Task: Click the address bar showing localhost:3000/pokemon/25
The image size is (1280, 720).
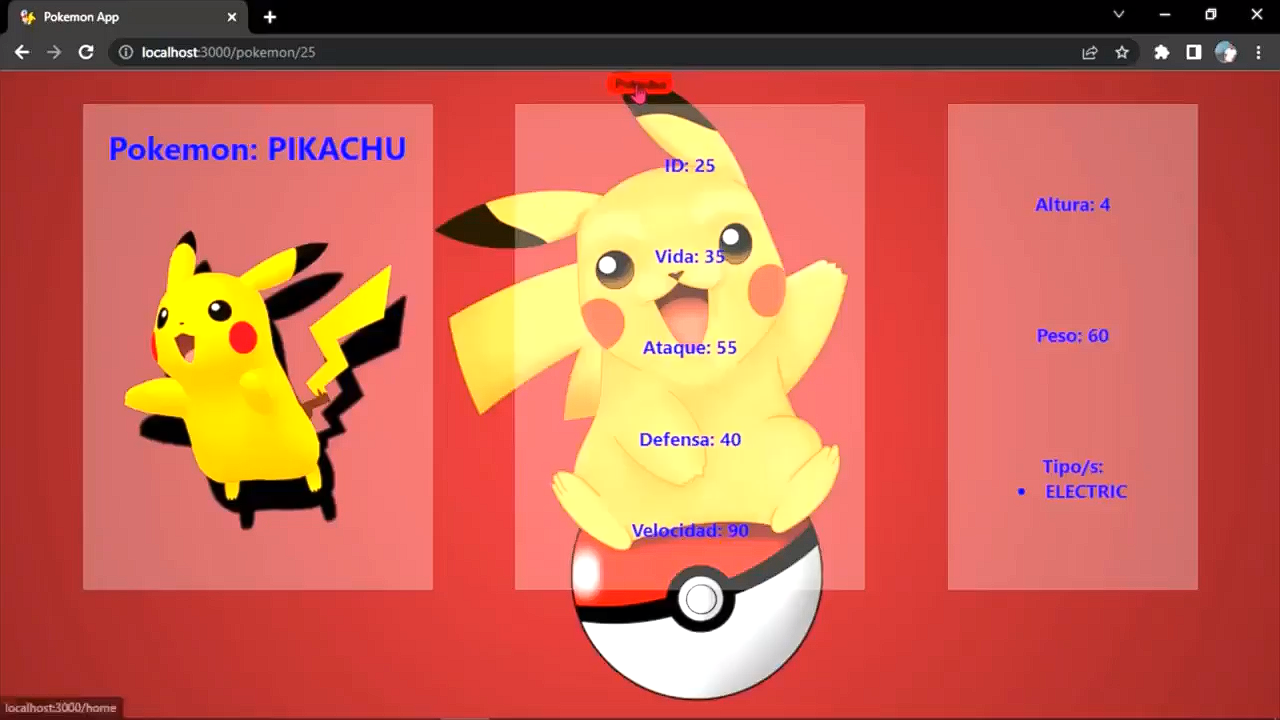Action: (x=600, y=52)
